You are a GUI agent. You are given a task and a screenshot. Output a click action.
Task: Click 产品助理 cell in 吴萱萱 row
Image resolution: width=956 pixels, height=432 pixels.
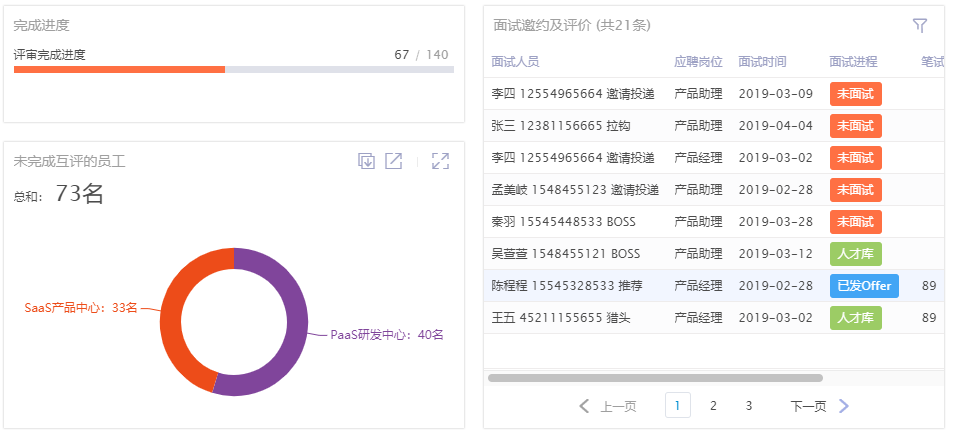point(698,253)
